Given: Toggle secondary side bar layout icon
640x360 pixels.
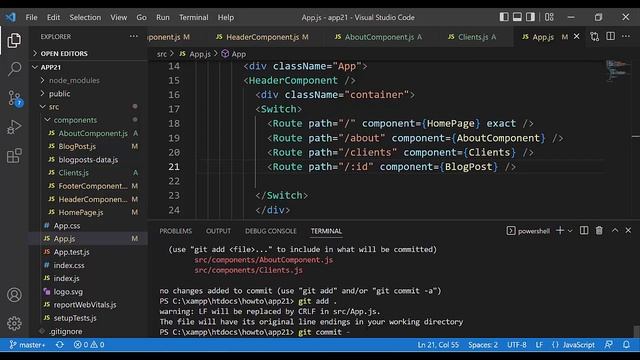Looking at the screenshot, I should point(530,17).
